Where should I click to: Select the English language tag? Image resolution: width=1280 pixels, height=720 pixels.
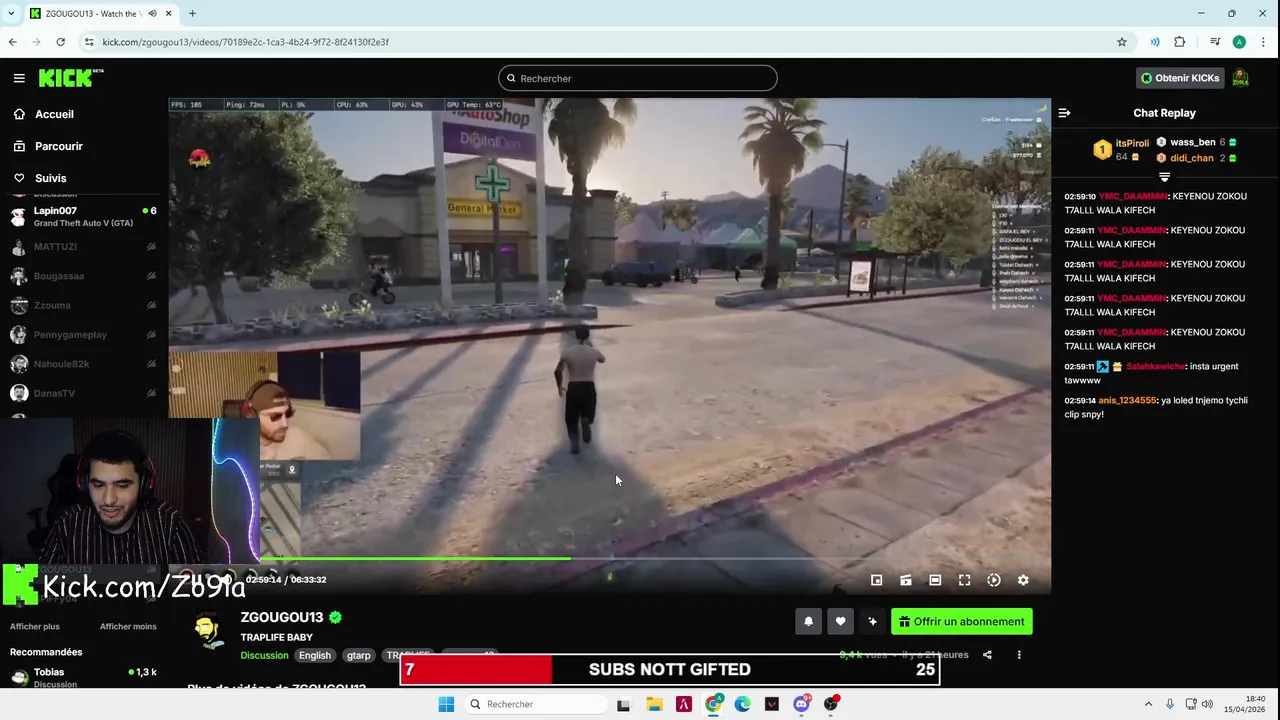315,655
